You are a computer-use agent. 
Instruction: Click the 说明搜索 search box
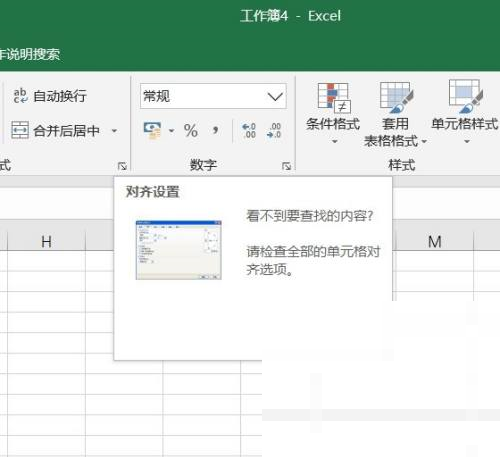(30, 54)
